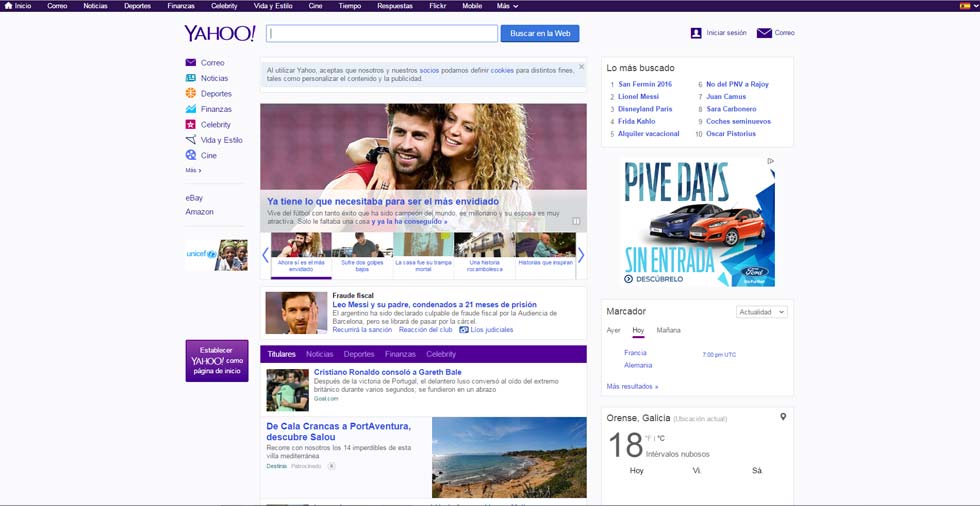
Task: Open Noticias in the top navigation bar
Action: click(x=95, y=6)
